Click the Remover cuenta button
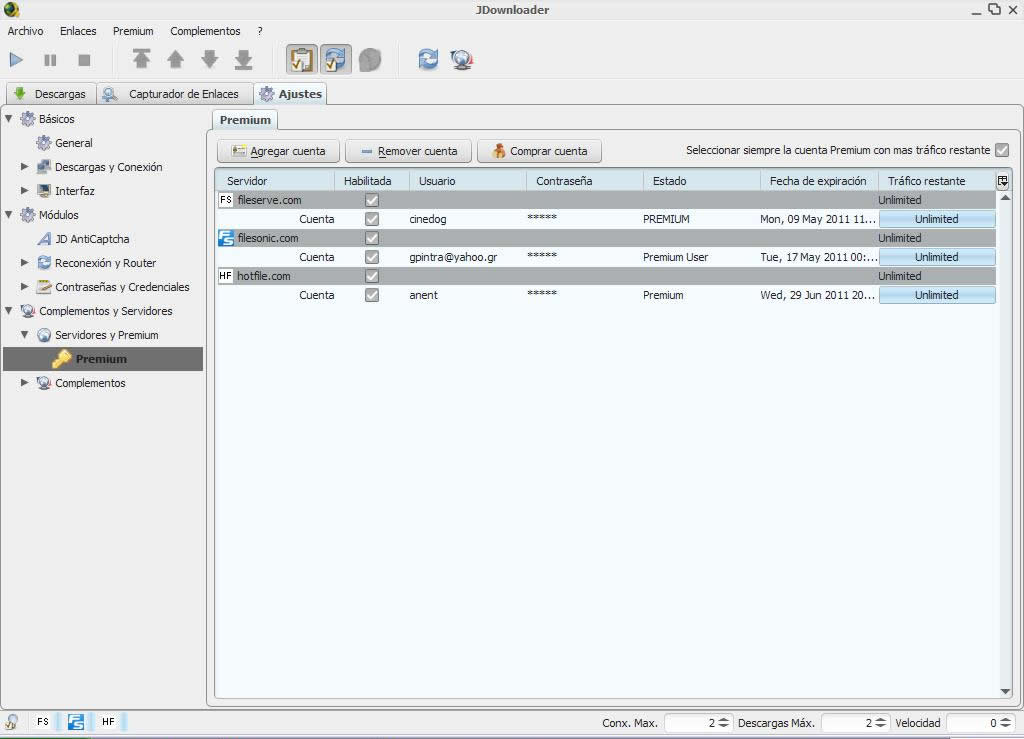Screen dimensions: 1024x739 click(x=408, y=151)
